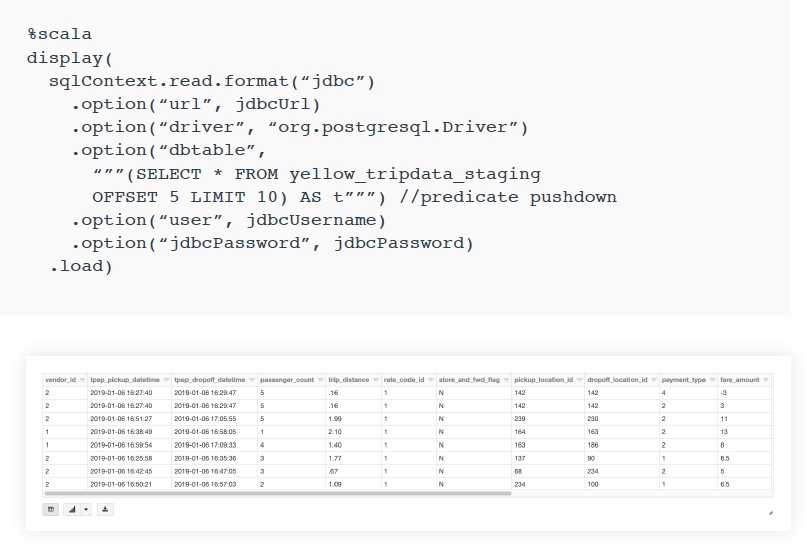Select the payment_type column header
The height and width of the screenshot is (548, 810).
click(x=684, y=381)
